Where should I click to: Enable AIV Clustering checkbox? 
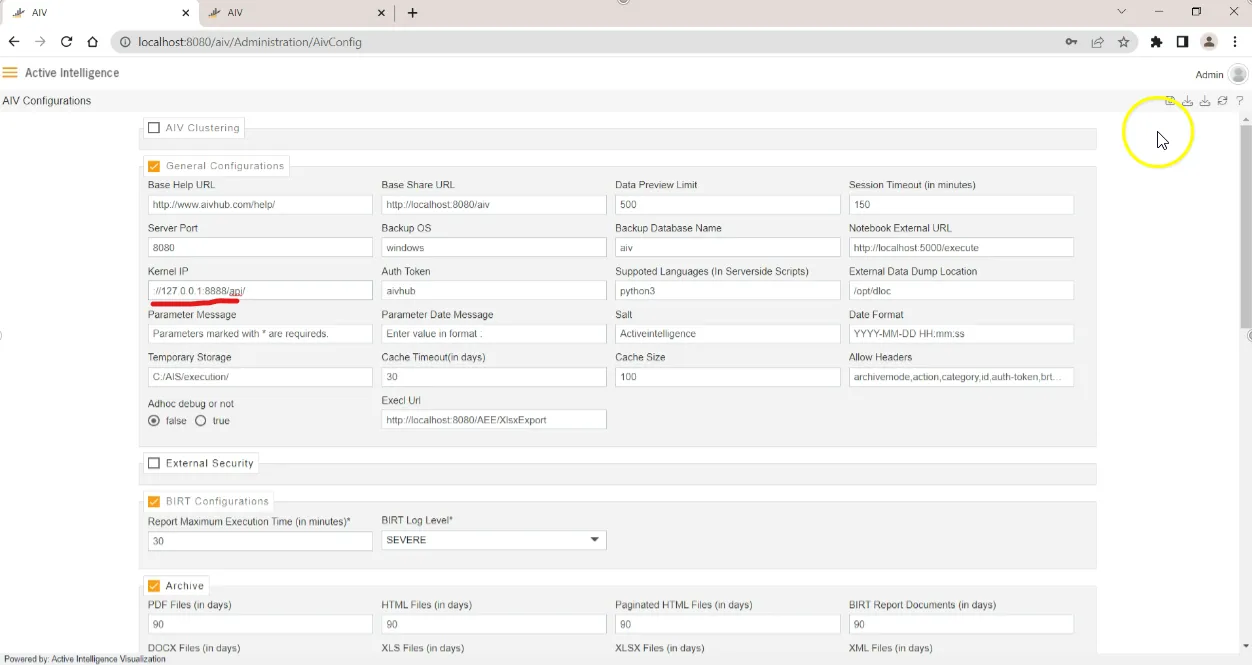click(154, 128)
